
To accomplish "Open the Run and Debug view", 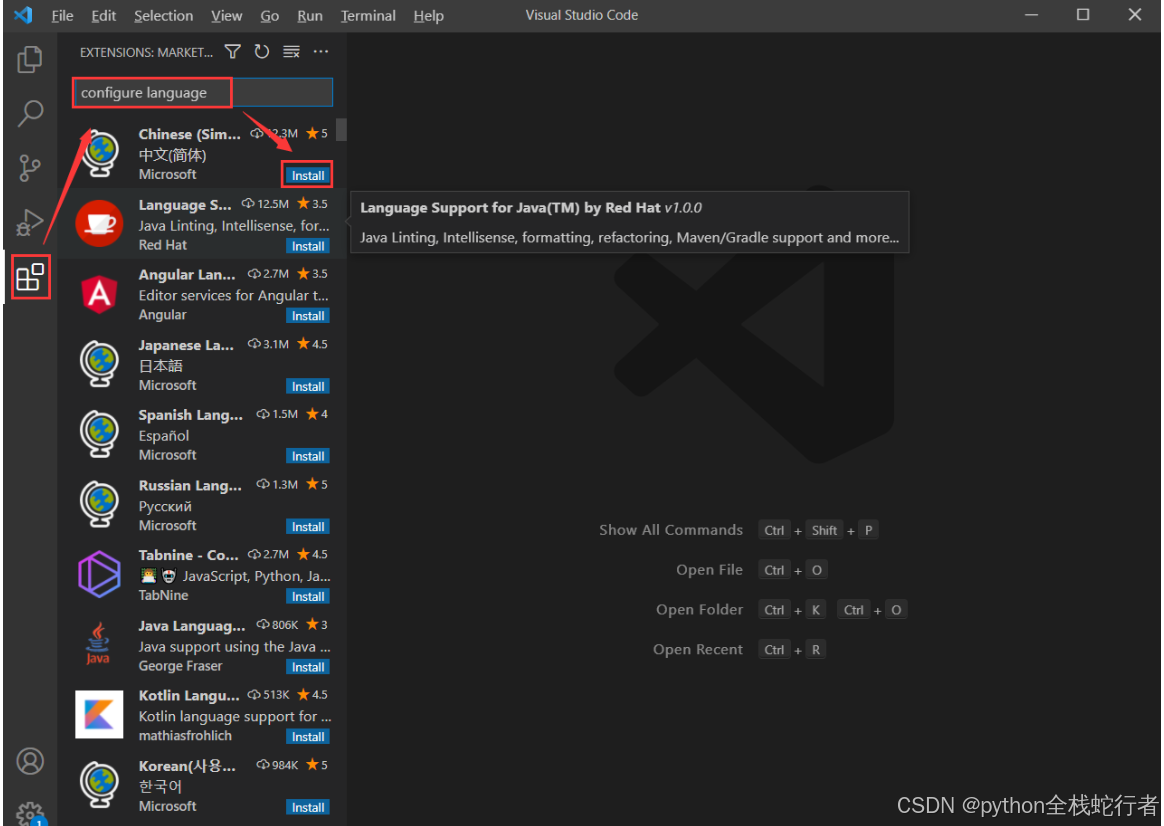I will 30,222.
